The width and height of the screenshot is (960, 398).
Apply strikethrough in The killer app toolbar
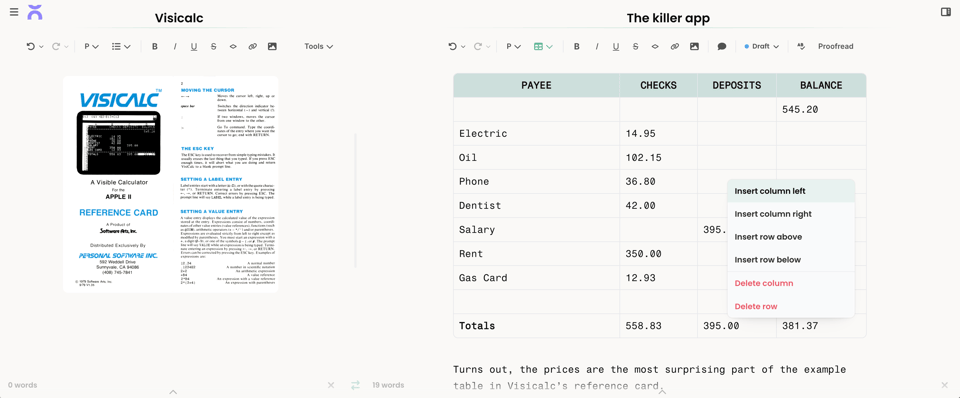coord(636,47)
